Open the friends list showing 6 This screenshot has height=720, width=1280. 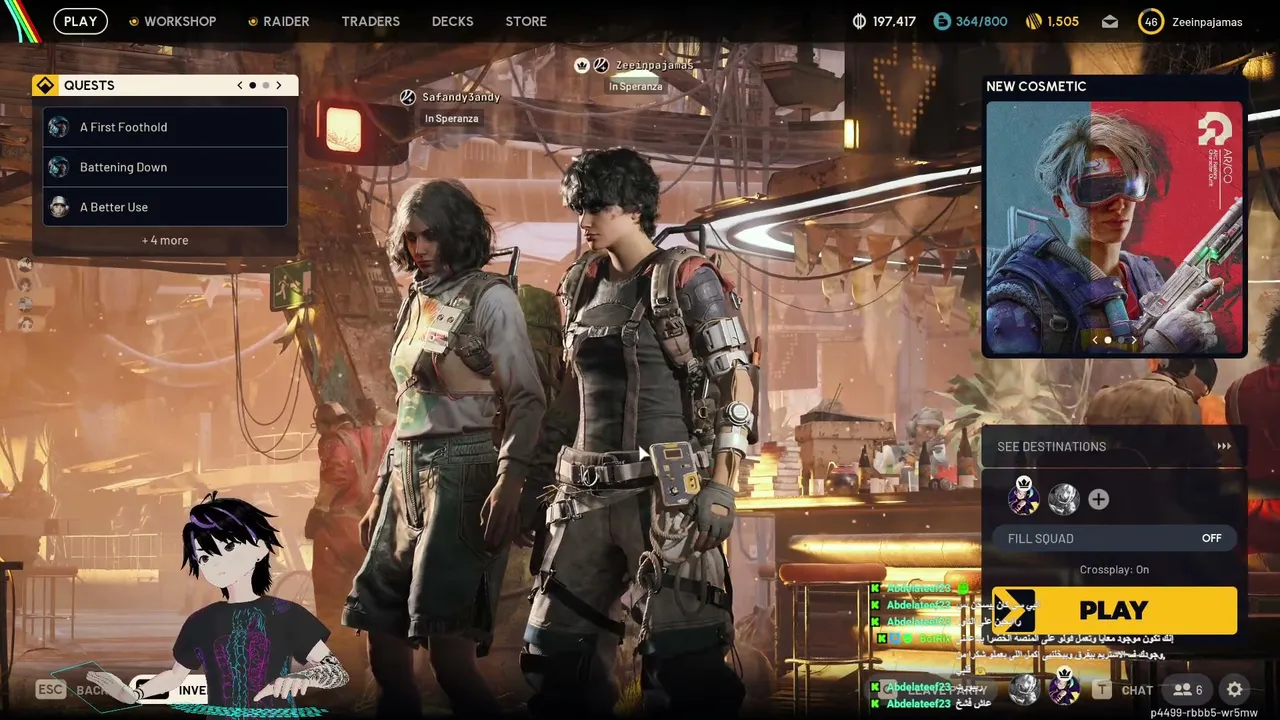point(1187,689)
